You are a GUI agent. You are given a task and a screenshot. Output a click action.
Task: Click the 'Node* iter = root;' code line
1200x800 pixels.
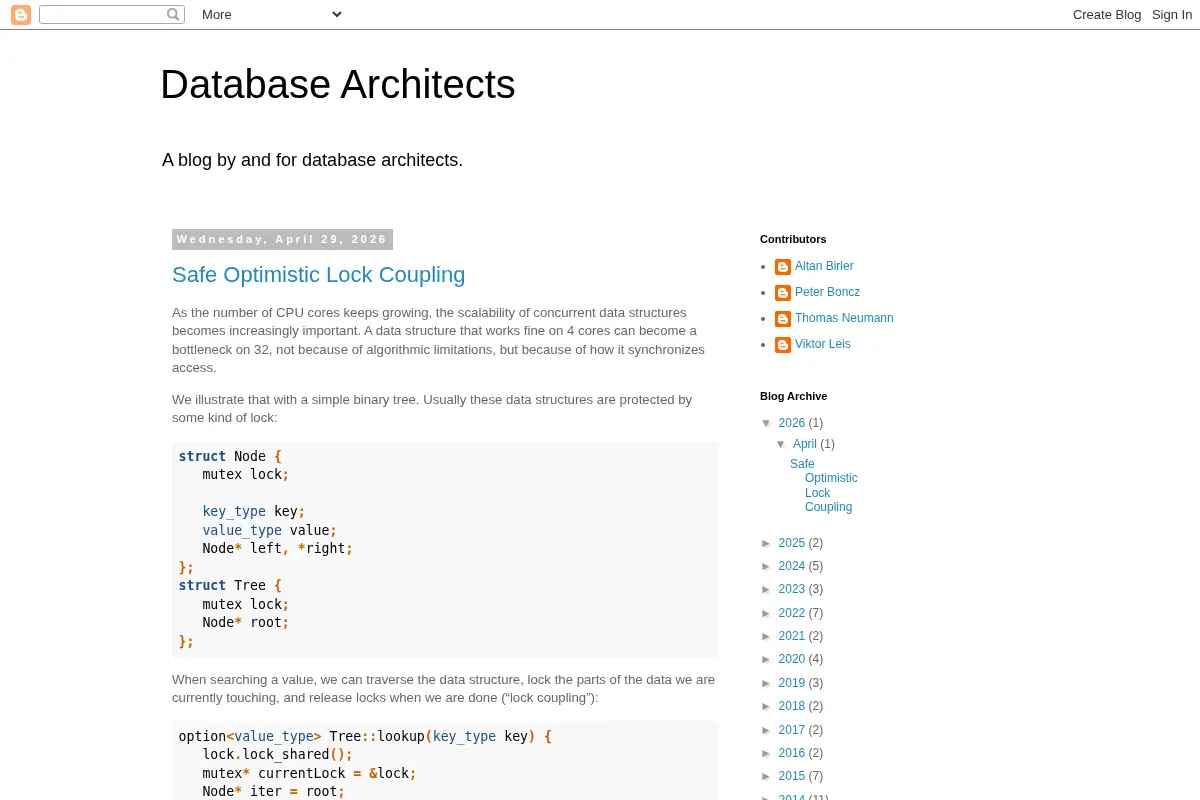(x=274, y=791)
